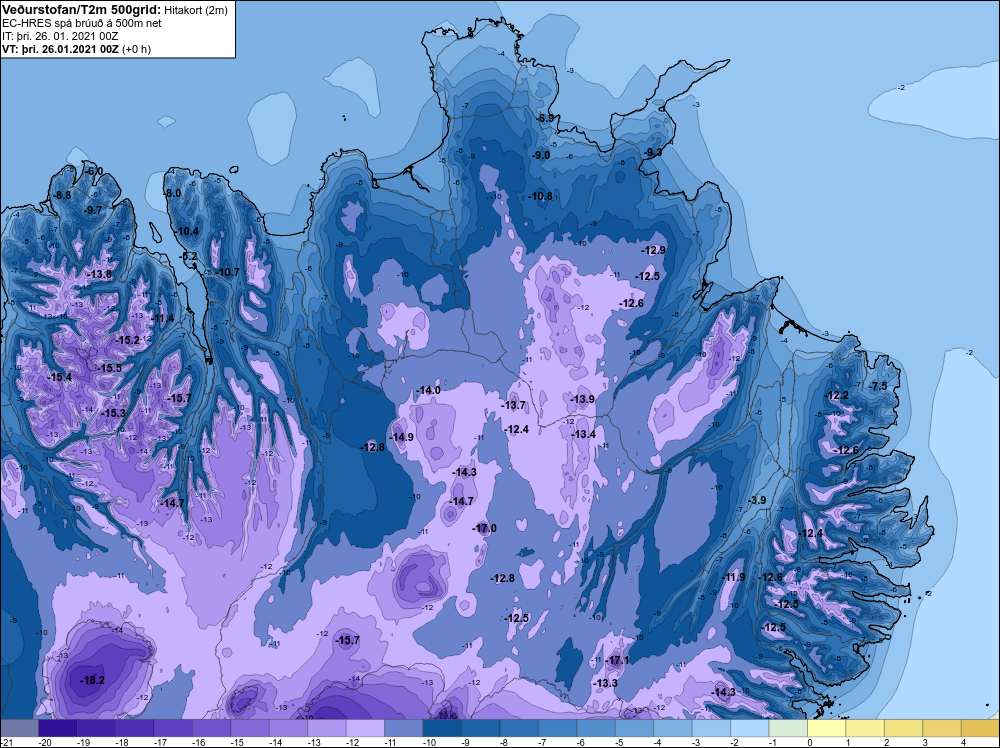This screenshot has width=1000, height=748.
Task: Click the legend color box labeled 2
Action: [903, 728]
